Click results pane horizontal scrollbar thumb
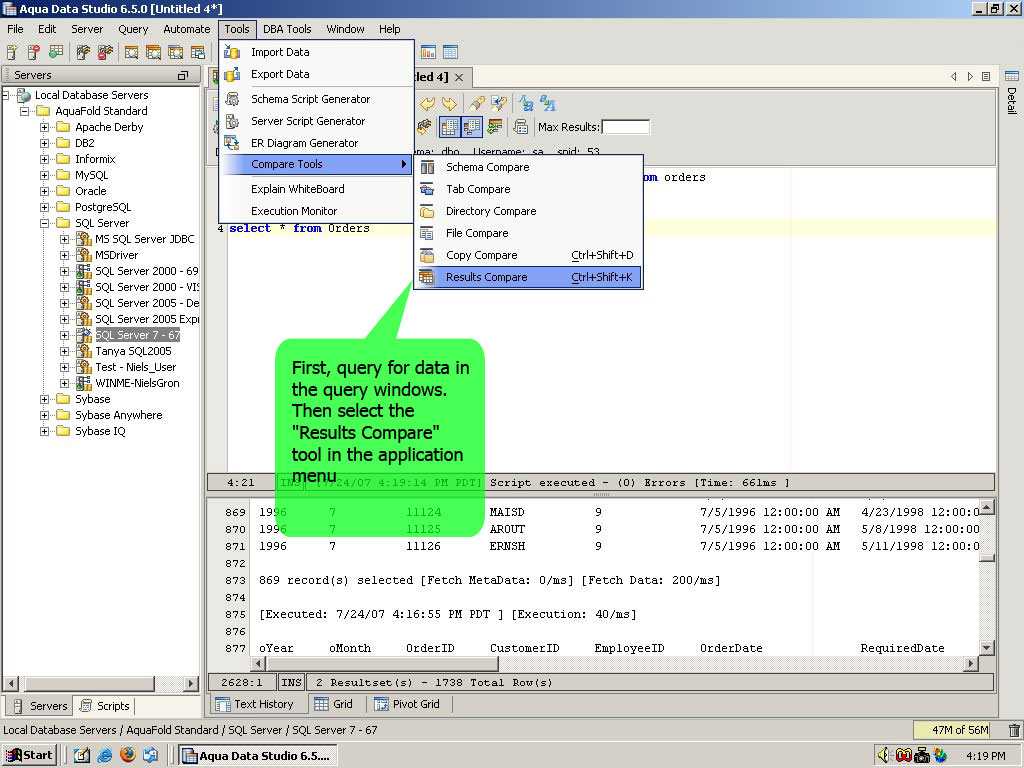This screenshot has height=768, width=1024. (x=383, y=664)
